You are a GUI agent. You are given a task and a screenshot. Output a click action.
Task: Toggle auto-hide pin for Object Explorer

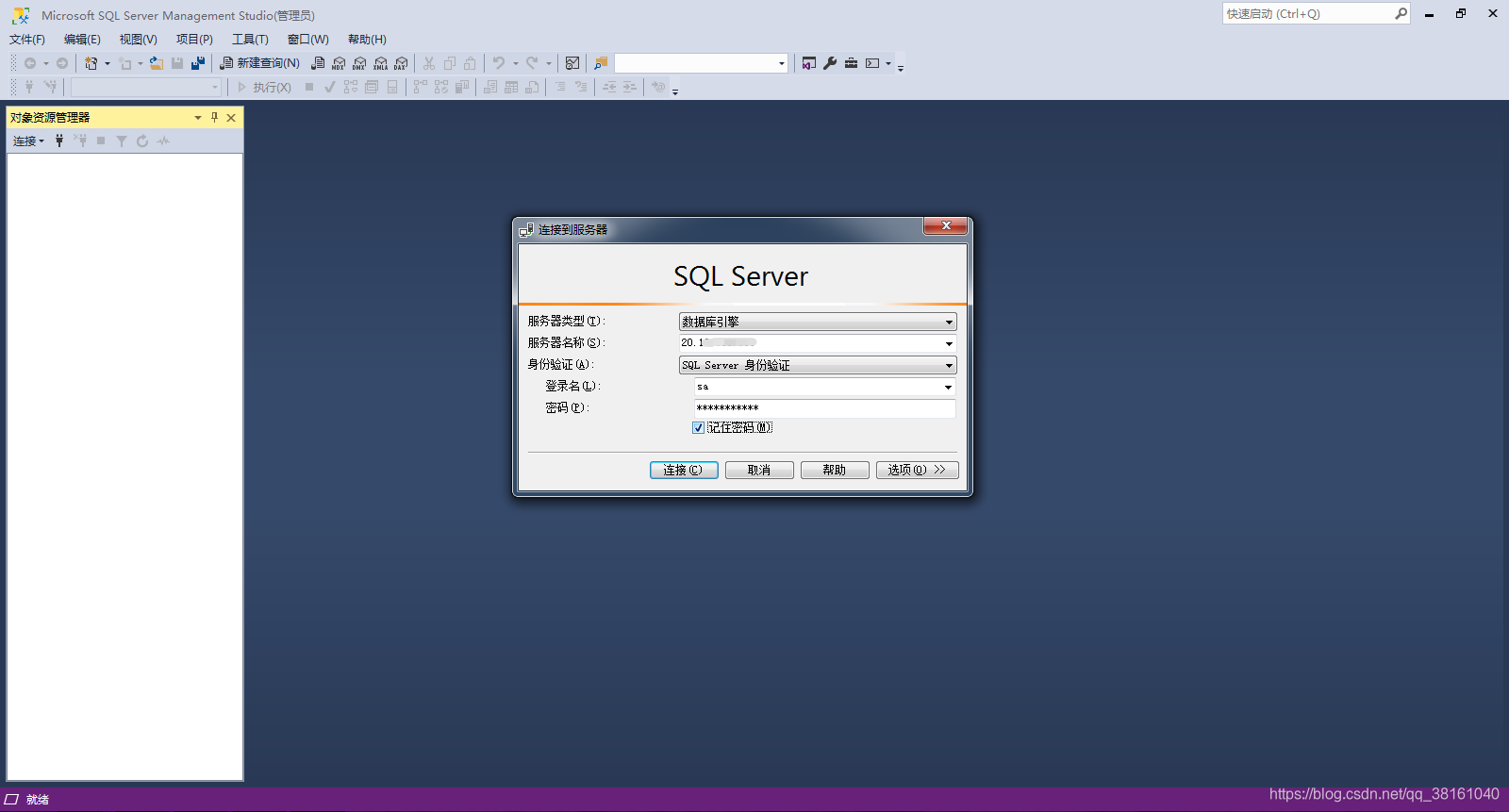point(214,118)
